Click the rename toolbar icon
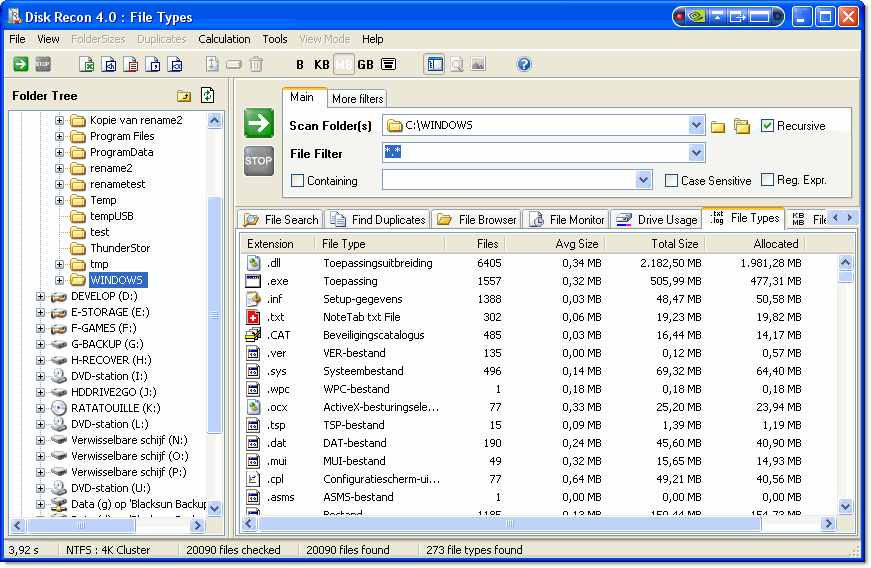This screenshot has width=871, height=568. point(234,64)
